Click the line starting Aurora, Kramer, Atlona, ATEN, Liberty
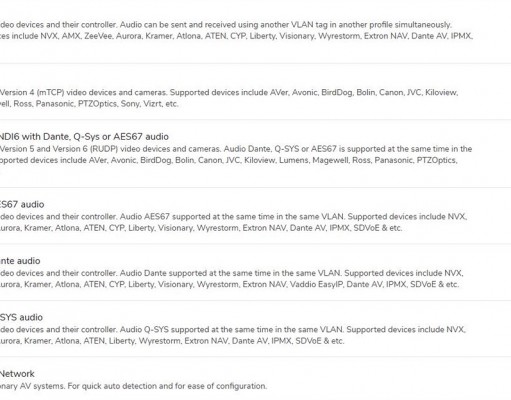The height and width of the screenshot is (400, 511). coord(172,341)
